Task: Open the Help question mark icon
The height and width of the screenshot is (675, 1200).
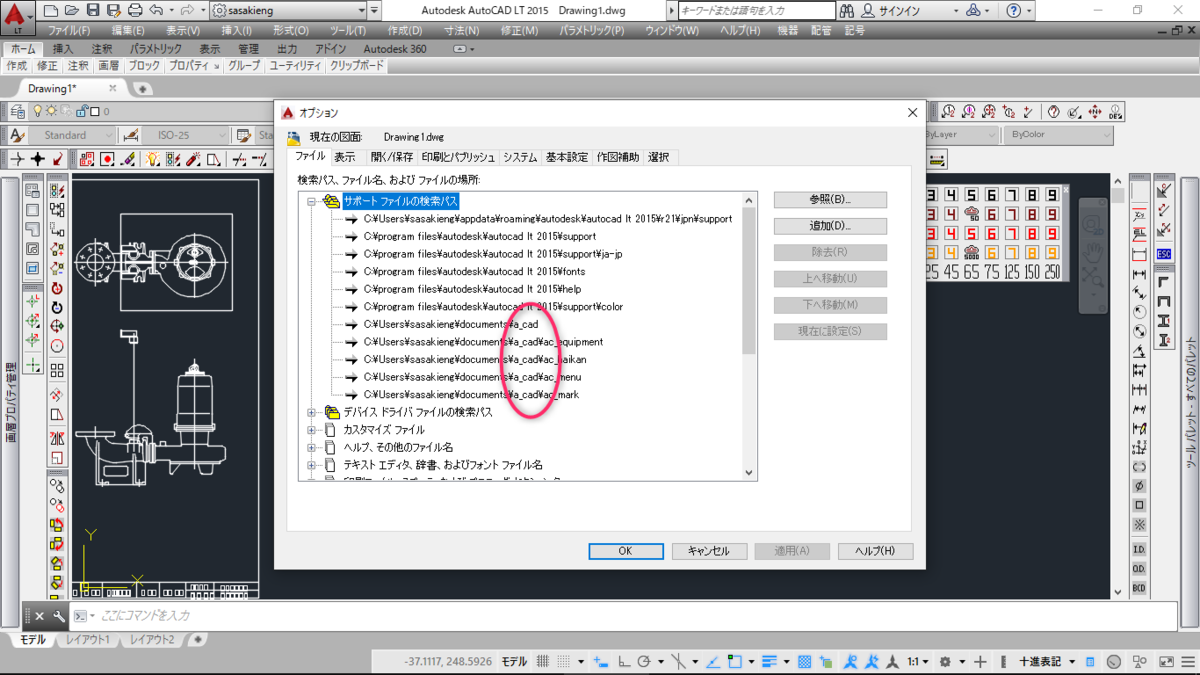Action: [x=1014, y=10]
